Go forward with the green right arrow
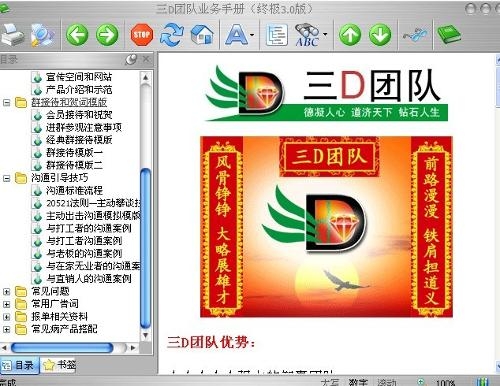Image resolution: width=500 pixels, height=386 pixels. tap(107, 34)
